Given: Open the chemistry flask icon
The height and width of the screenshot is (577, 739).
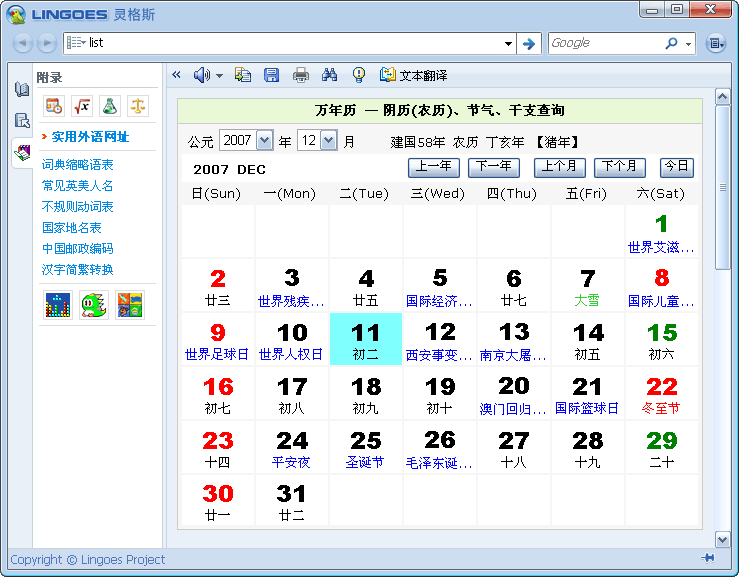Looking at the screenshot, I should [110, 106].
